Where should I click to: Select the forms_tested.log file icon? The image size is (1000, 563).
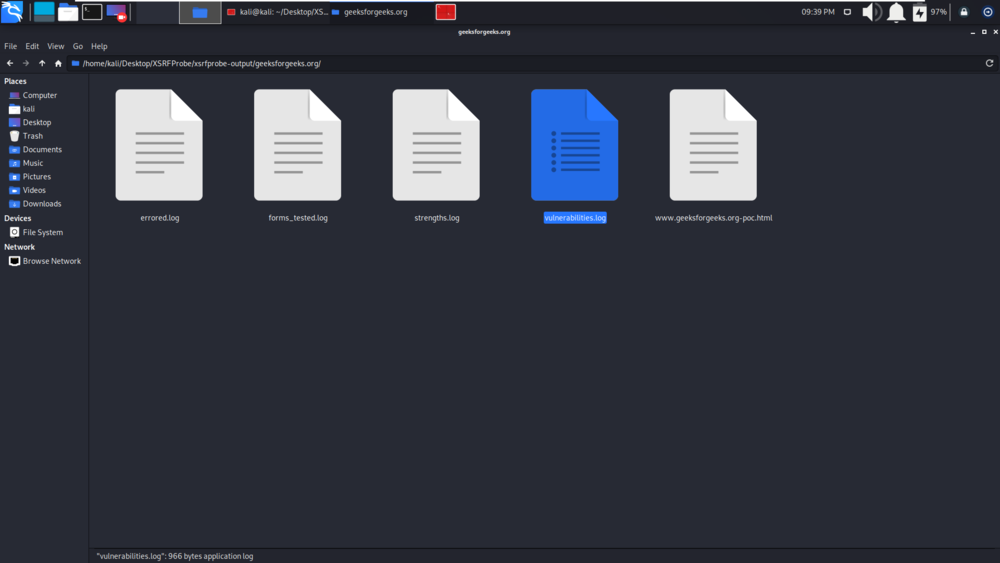pyautogui.click(x=298, y=145)
